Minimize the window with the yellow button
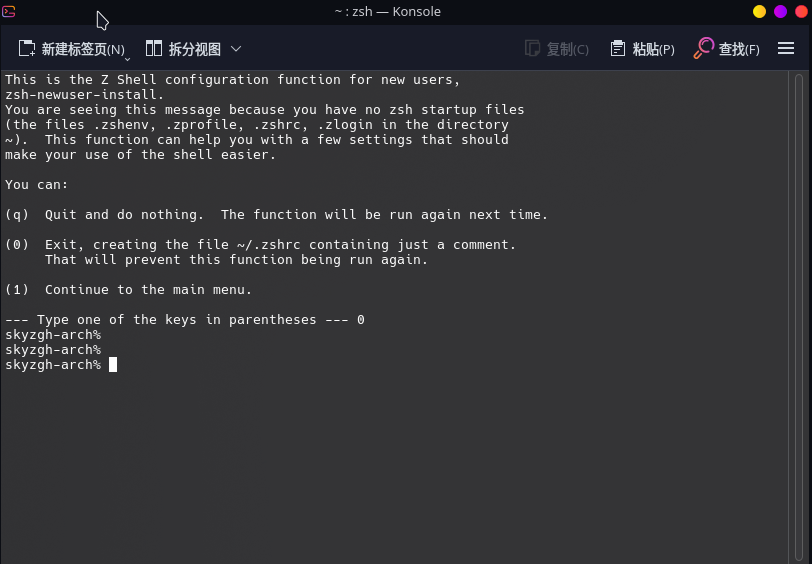Viewport: 812px width, 564px height. pyautogui.click(x=759, y=11)
